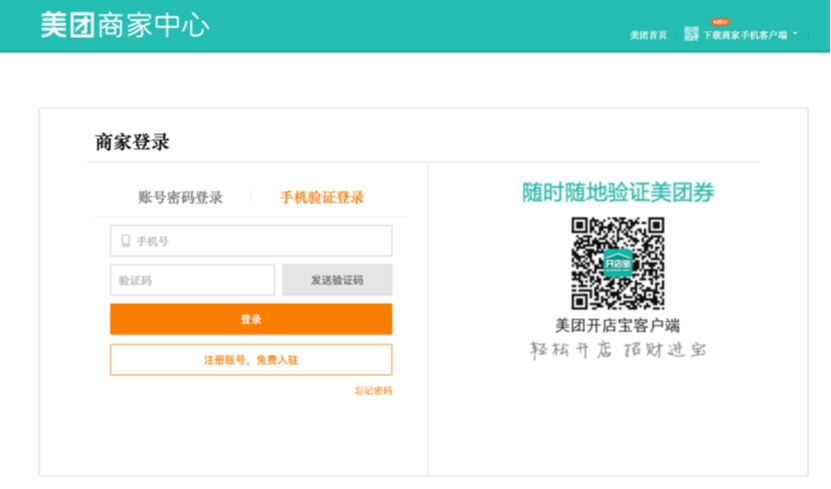Click the 美团开店宝客户端 caption
Viewport: 831px width, 489px height.
coord(617,325)
